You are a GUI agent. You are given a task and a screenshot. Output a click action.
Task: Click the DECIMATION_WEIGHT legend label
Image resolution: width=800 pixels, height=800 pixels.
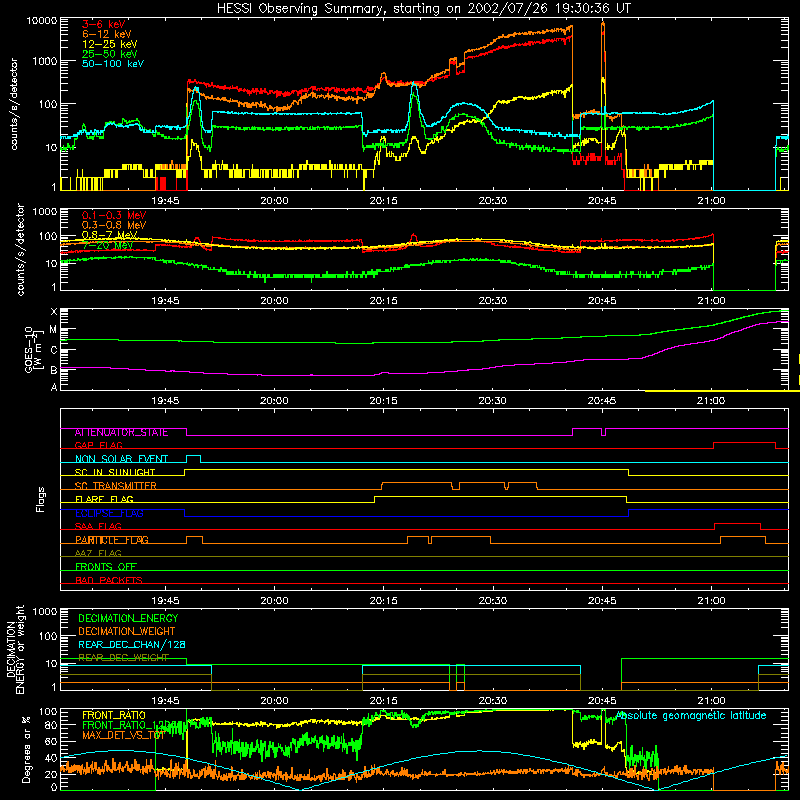pos(127,632)
